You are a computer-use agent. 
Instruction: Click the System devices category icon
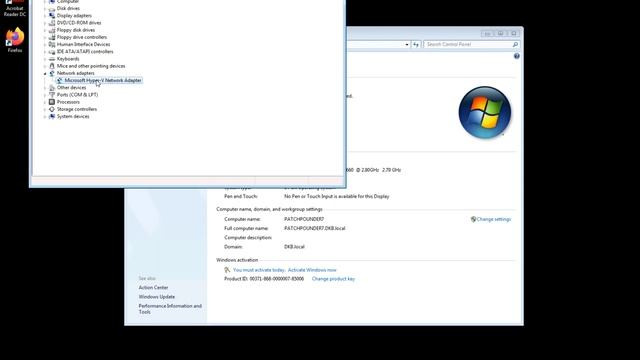52,116
